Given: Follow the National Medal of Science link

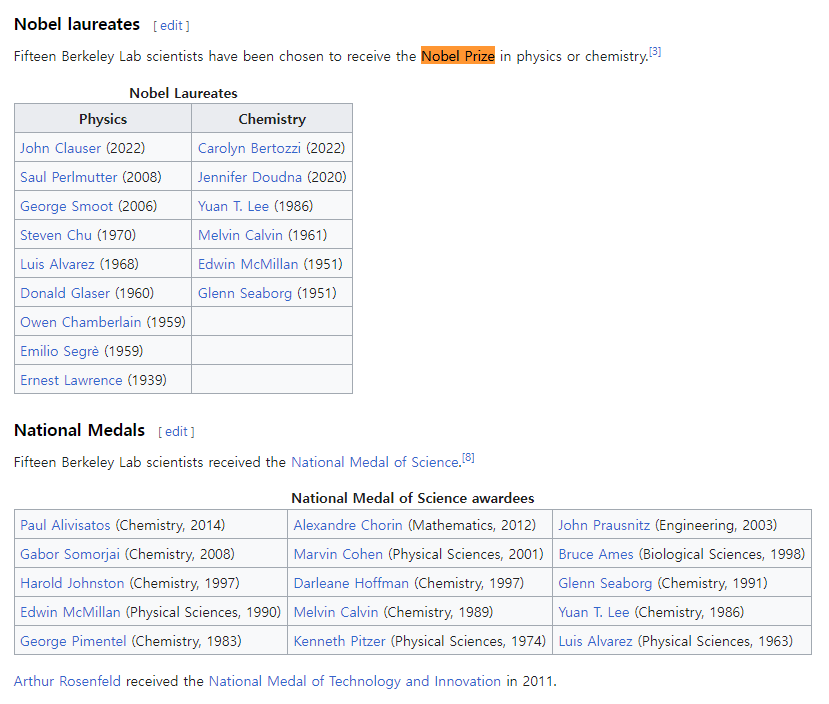Looking at the screenshot, I should tap(376, 462).
